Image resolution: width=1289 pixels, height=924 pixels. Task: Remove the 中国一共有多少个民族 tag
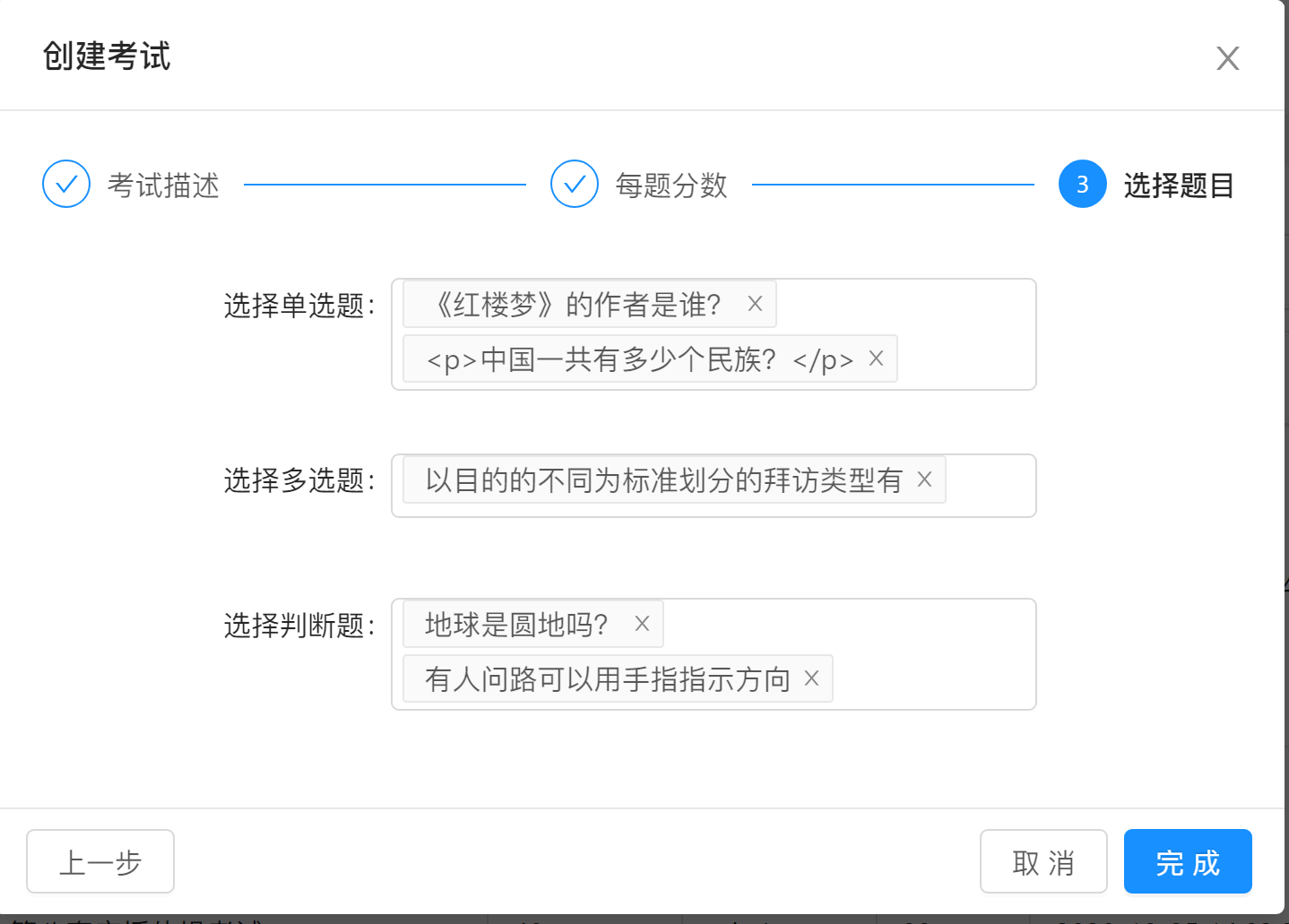point(876,358)
